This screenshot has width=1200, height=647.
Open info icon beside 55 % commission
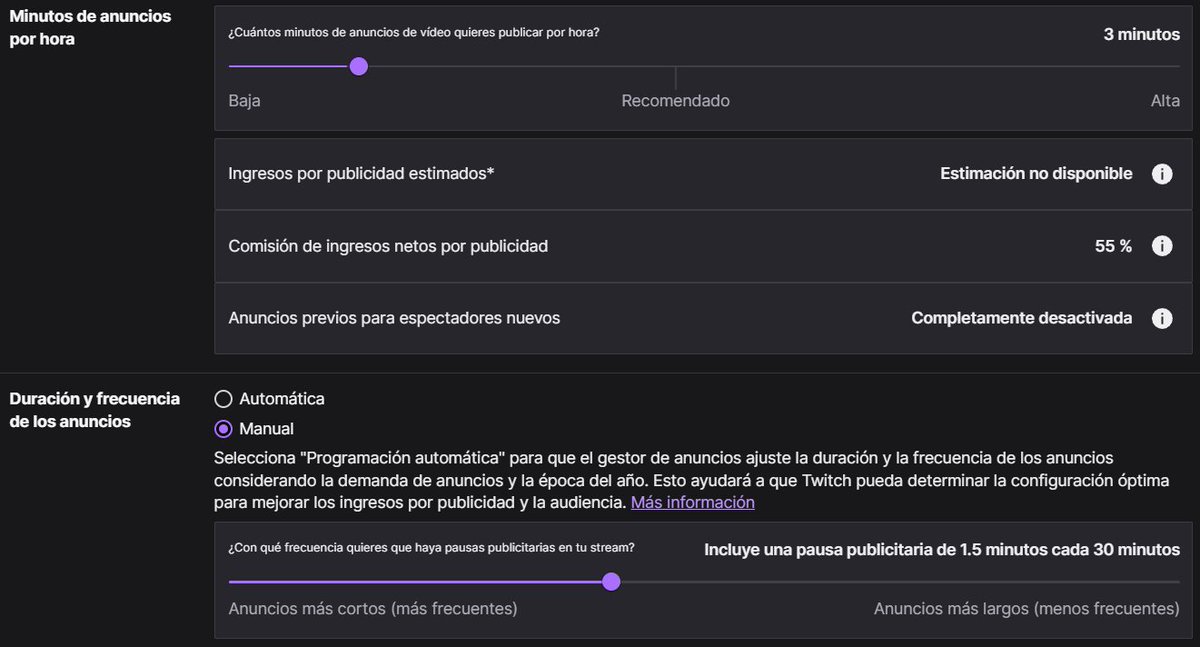[x=1161, y=246]
